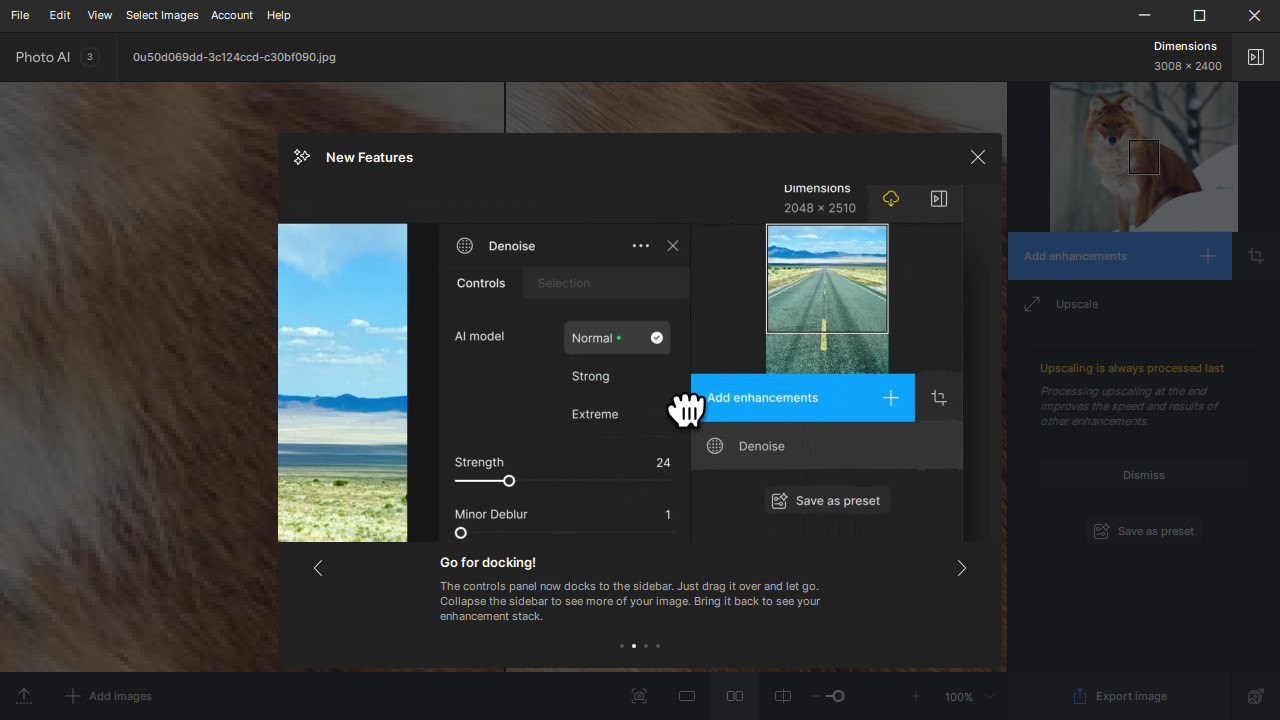Click the crop tool icon beside Add enhancements
This screenshot has width=1280, height=720.
click(x=1256, y=256)
